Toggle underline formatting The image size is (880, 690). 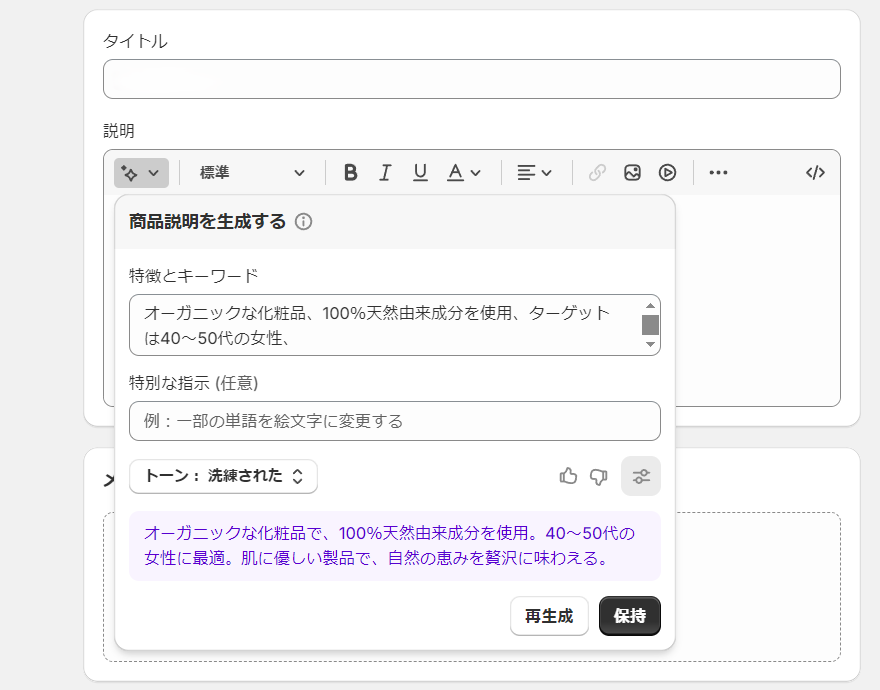click(x=420, y=173)
